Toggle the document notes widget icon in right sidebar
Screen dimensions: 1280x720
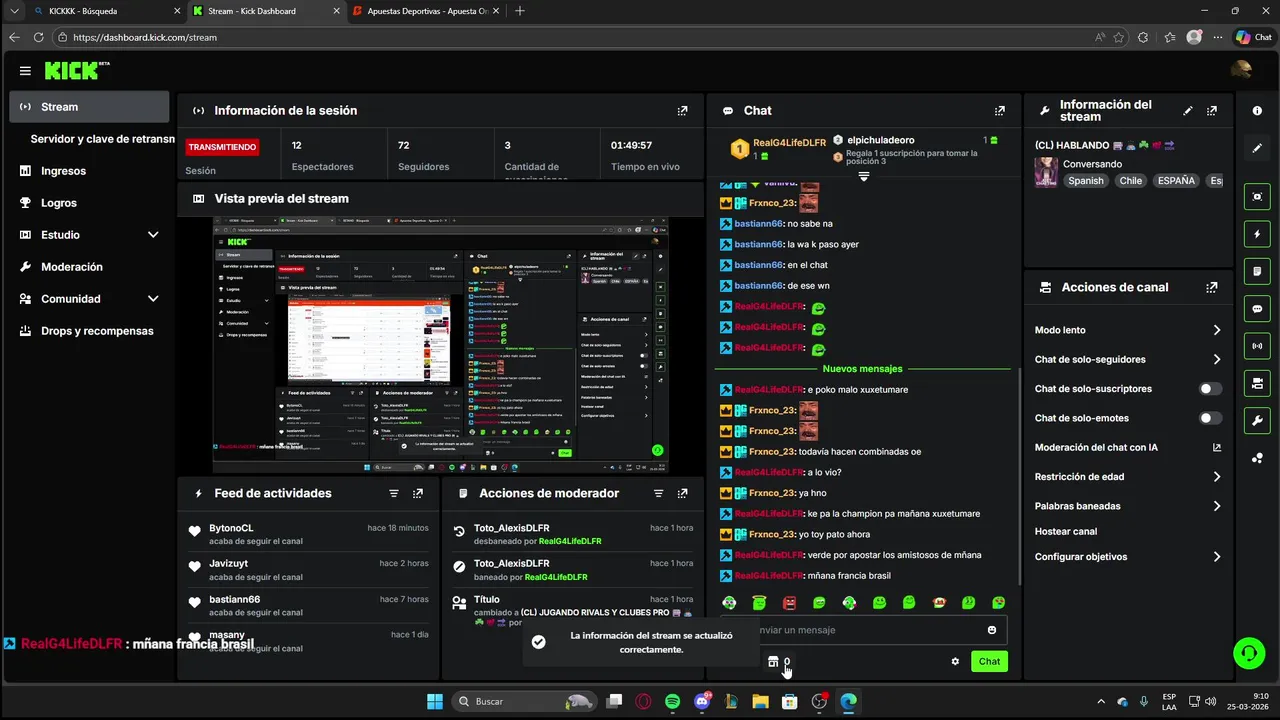1257,271
